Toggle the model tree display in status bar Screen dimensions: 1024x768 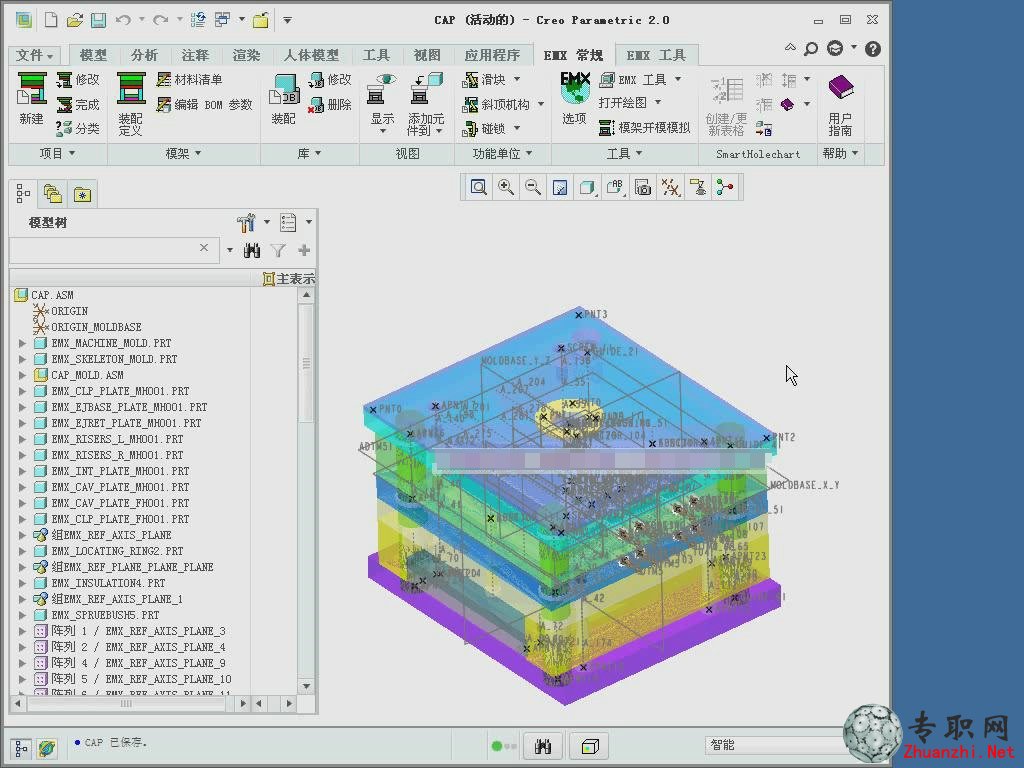click(21, 748)
